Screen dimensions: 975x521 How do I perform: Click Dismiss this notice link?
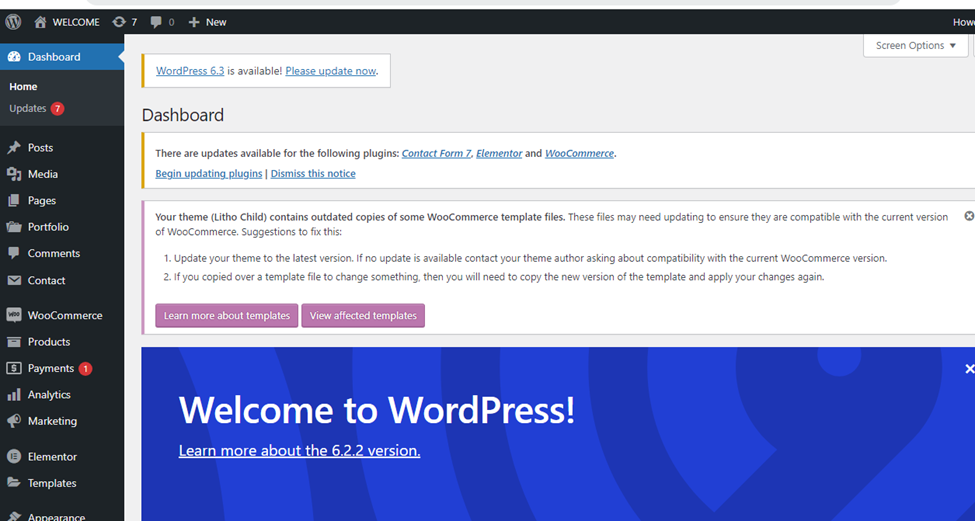[313, 173]
